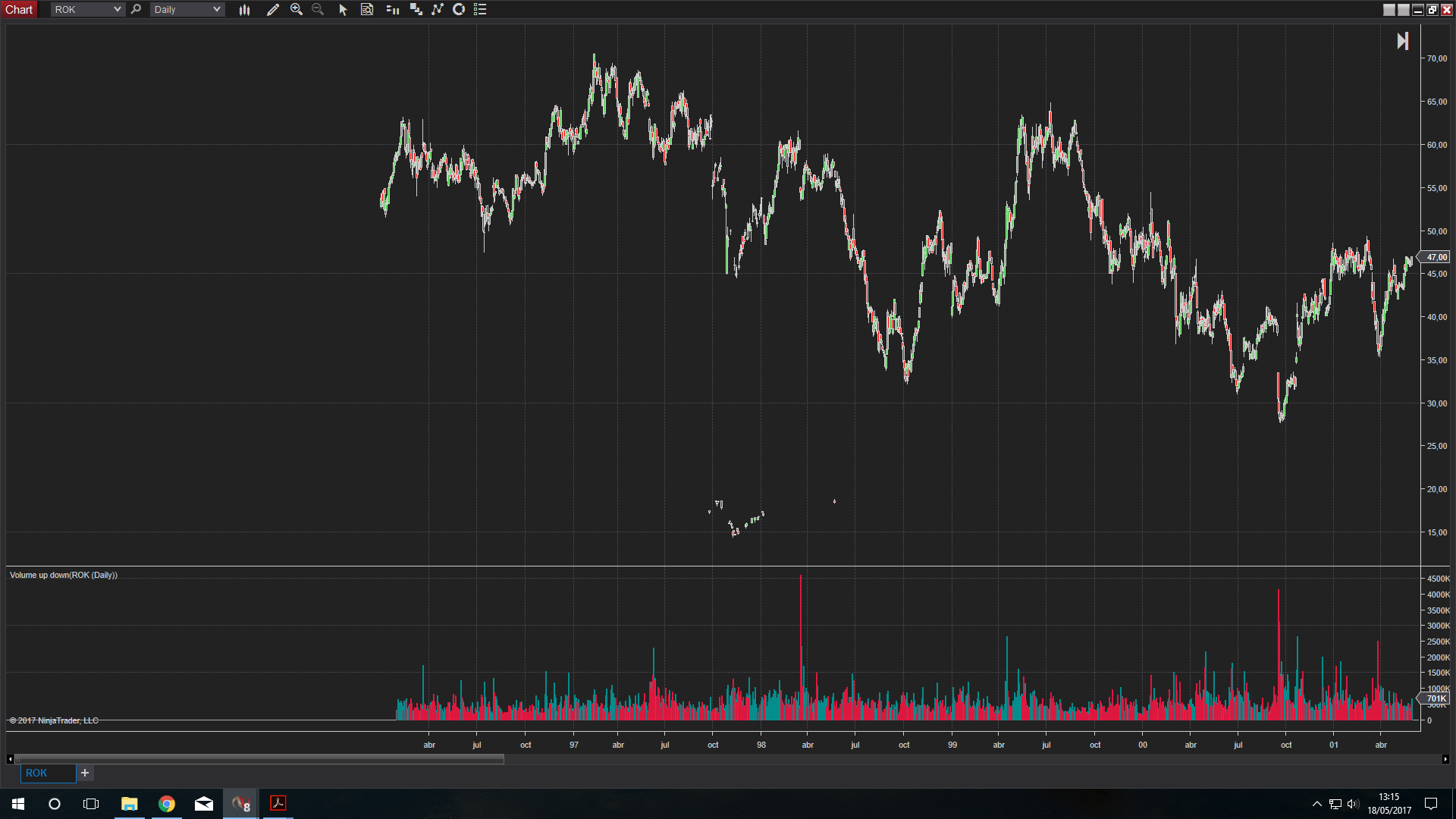
Task: Open the Data Box icon
Action: (x=367, y=10)
